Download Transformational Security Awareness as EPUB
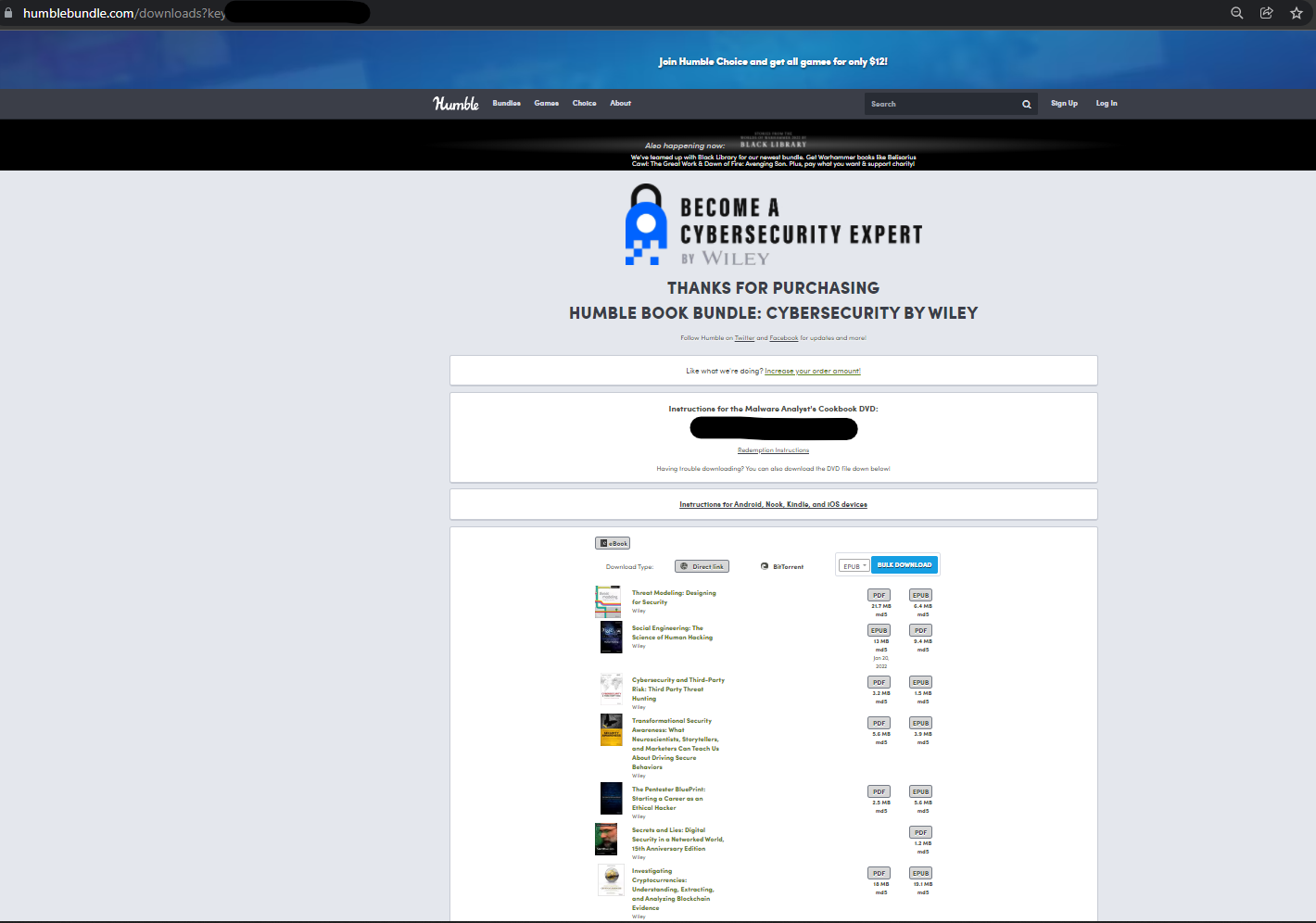The height and width of the screenshot is (923, 1316). pyautogui.click(x=920, y=724)
